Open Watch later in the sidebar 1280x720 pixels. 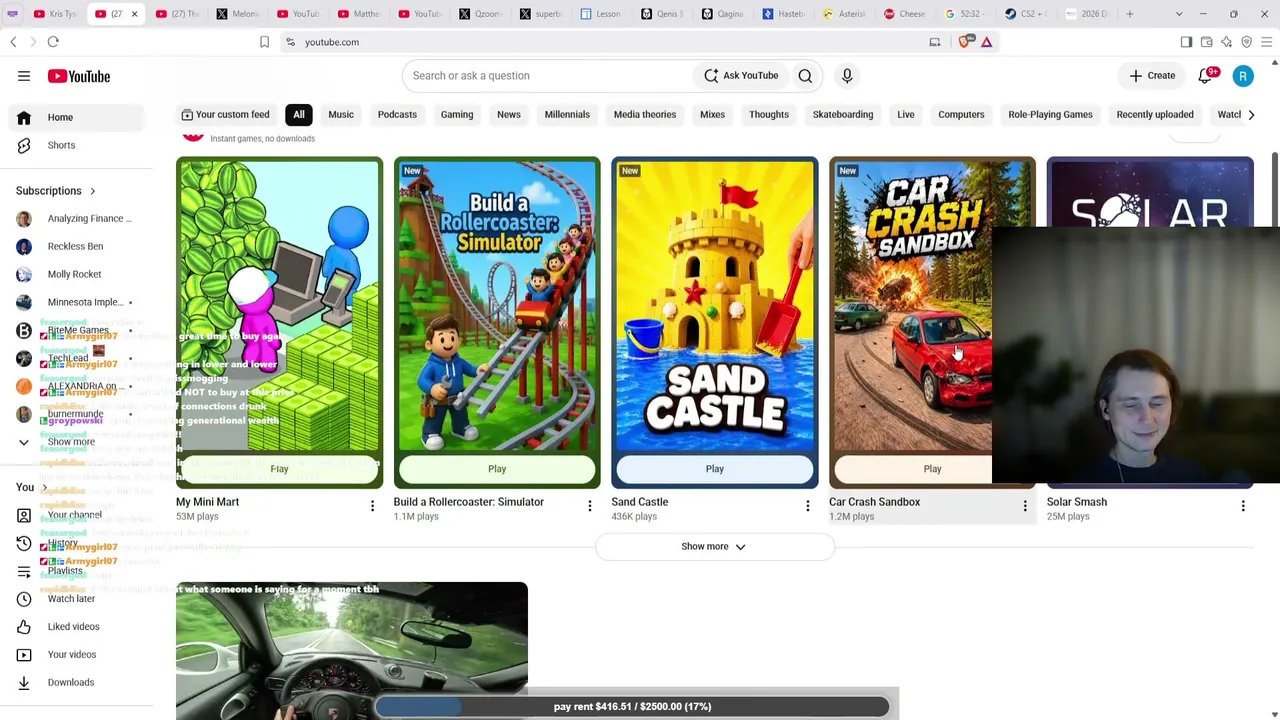coord(72,598)
